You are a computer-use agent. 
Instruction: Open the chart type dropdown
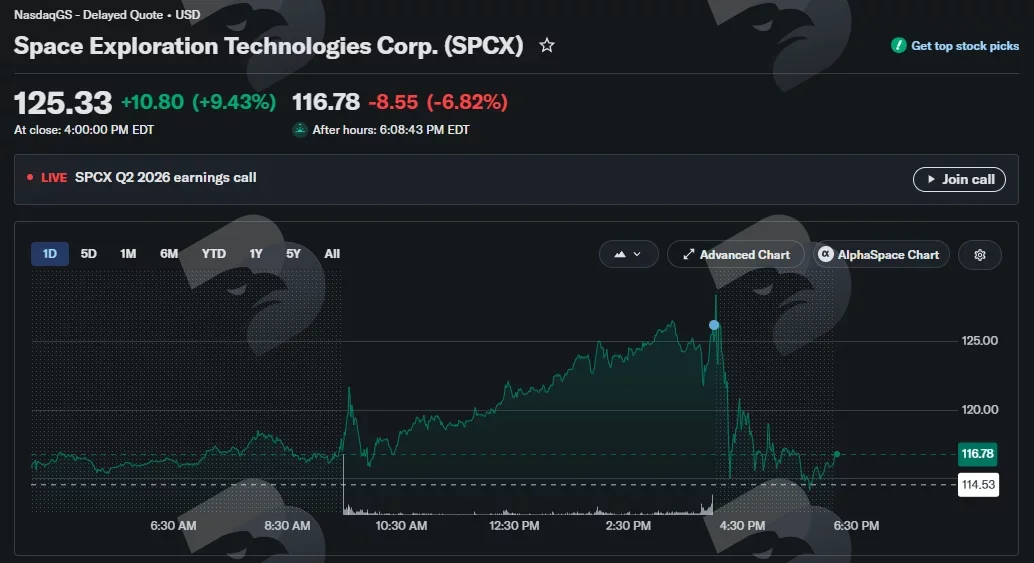click(628, 254)
